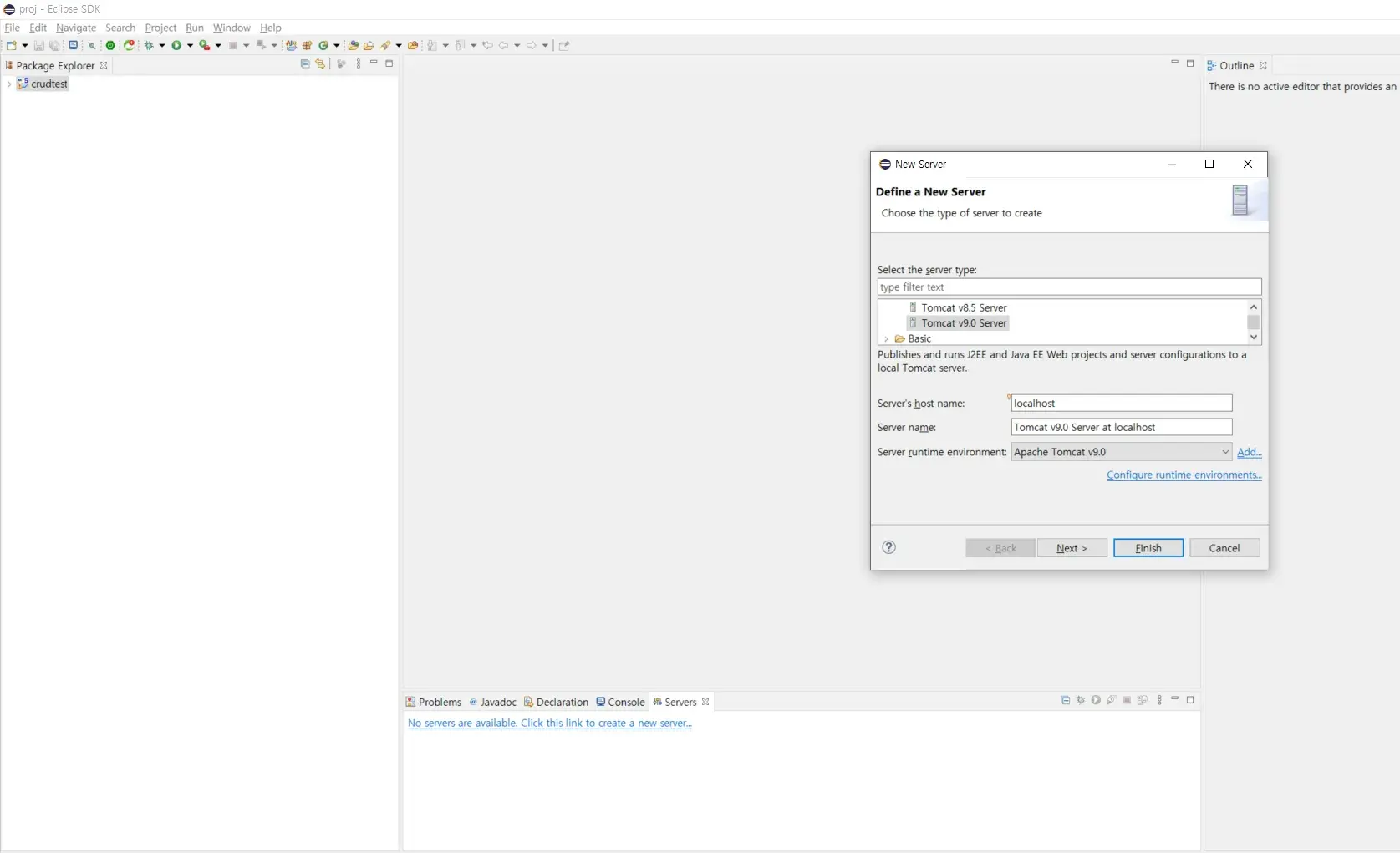The width and height of the screenshot is (1400, 853).
Task: Switch to the Console tab
Action: [x=620, y=702]
